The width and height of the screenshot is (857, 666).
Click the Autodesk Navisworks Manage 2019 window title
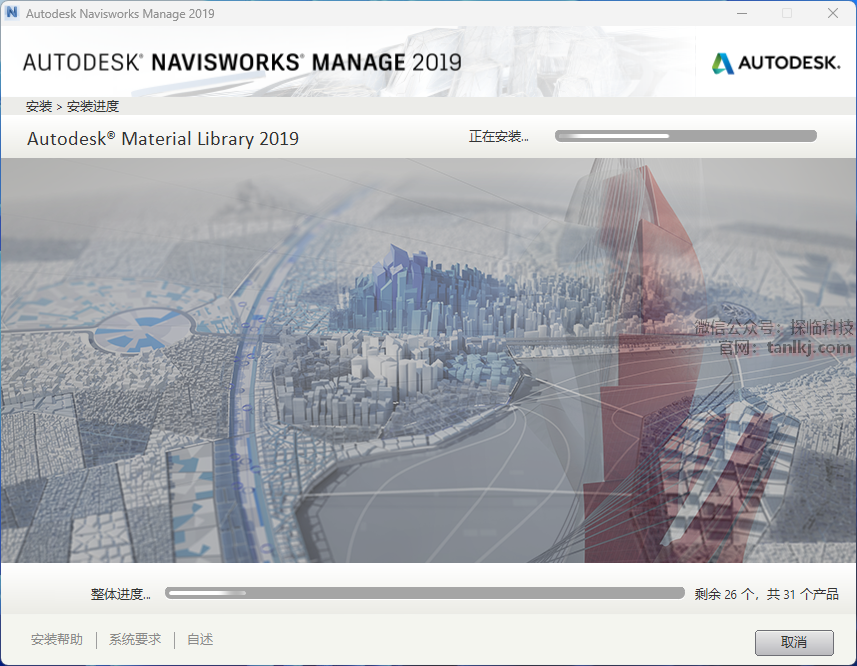[x=120, y=14]
